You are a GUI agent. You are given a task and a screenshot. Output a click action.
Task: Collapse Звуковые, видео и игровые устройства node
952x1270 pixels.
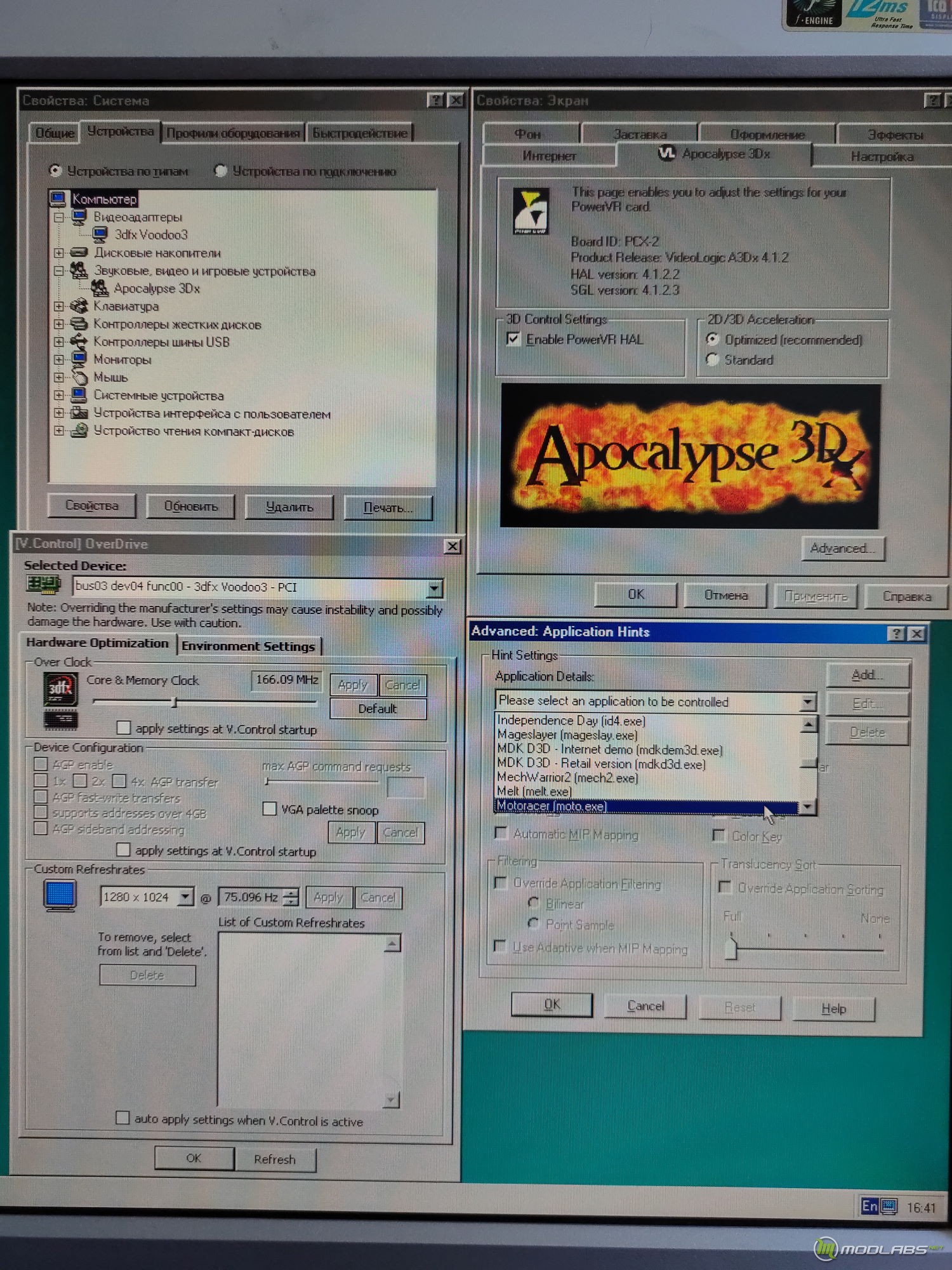tap(58, 271)
